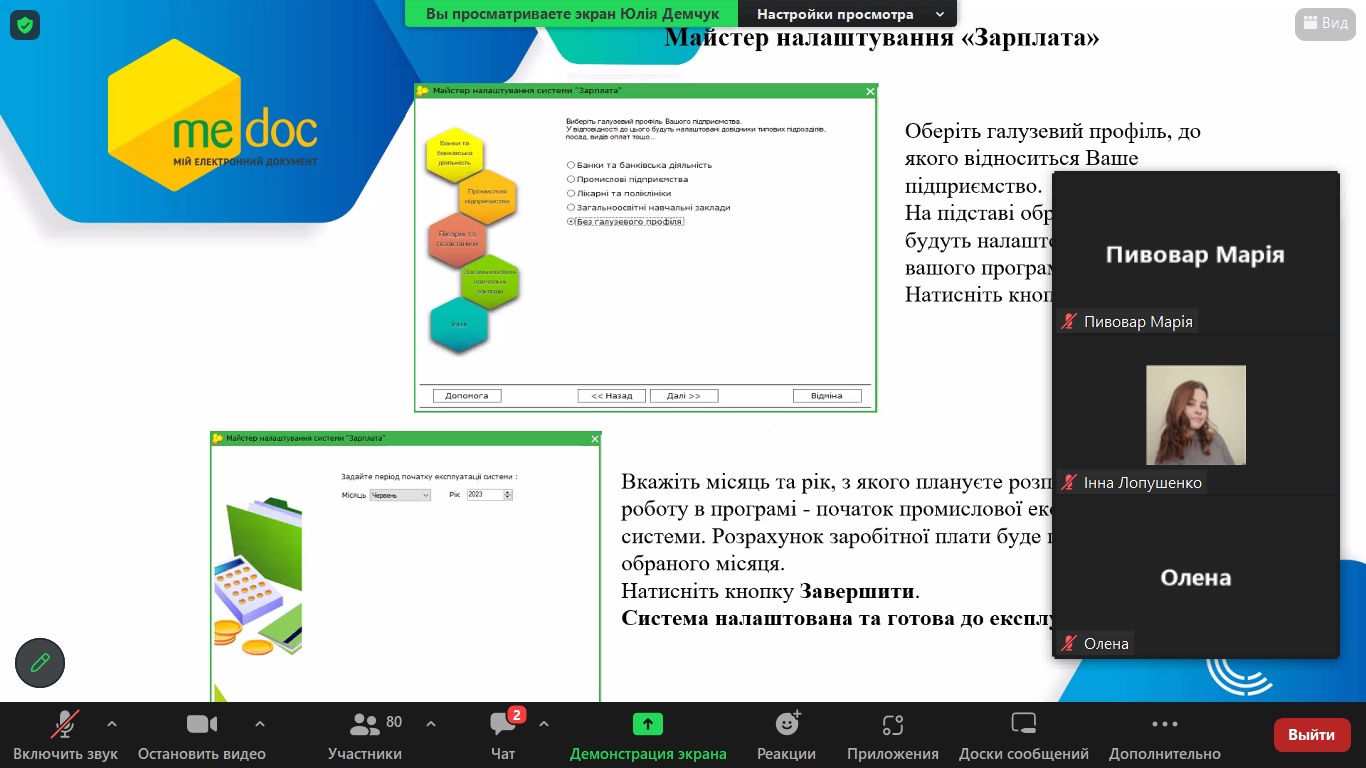Open the Participants panel icon
The height and width of the screenshot is (768, 1366).
click(365, 724)
